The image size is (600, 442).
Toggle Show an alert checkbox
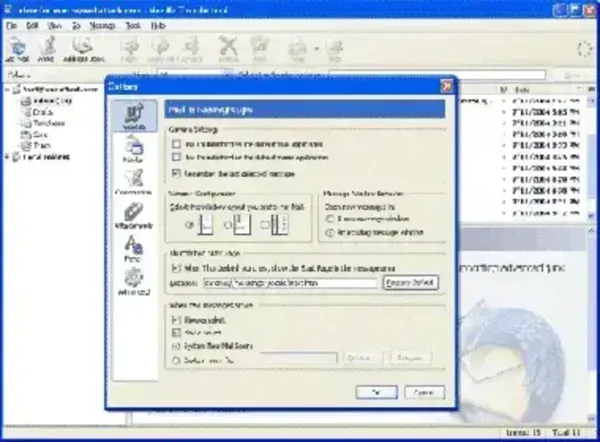(x=176, y=320)
